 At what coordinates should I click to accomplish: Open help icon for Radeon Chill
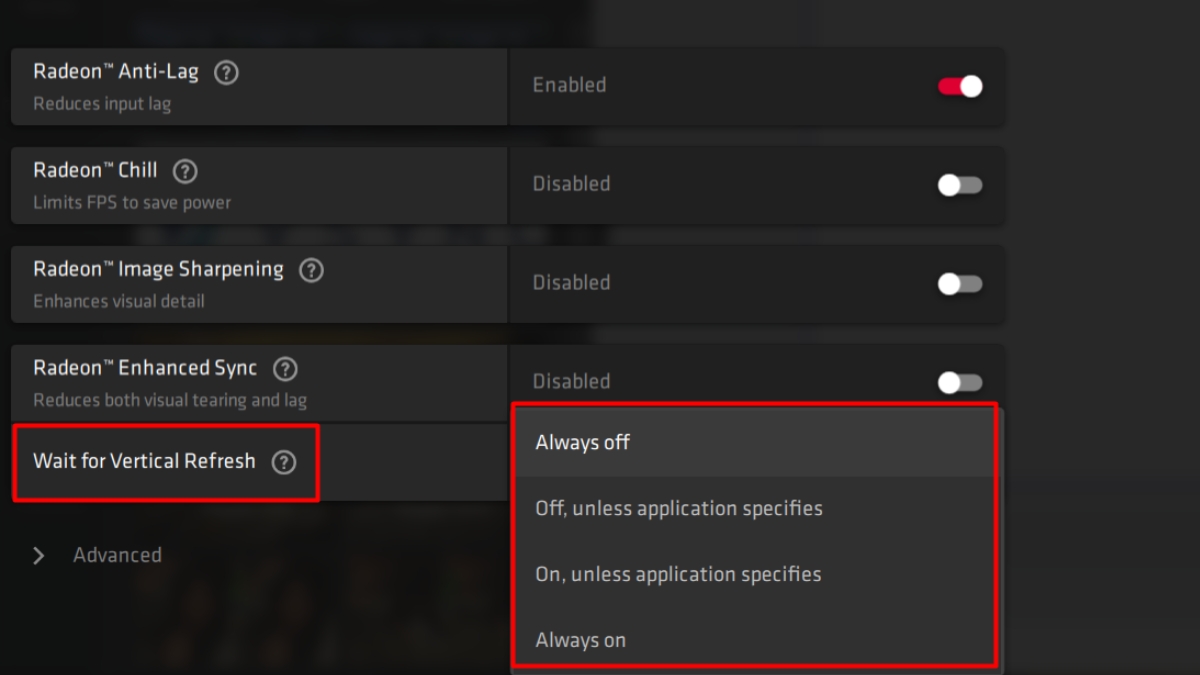(x=185, y=171)
